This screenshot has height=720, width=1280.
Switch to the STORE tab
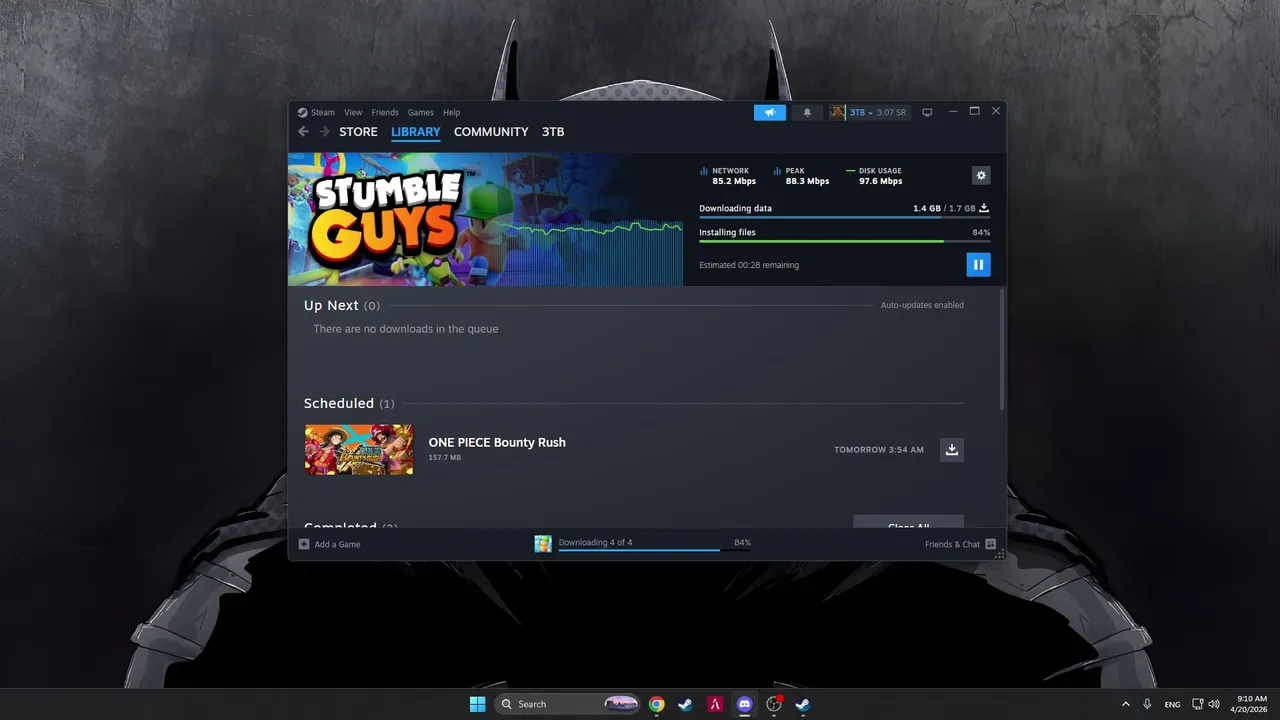tap(358, 132)
